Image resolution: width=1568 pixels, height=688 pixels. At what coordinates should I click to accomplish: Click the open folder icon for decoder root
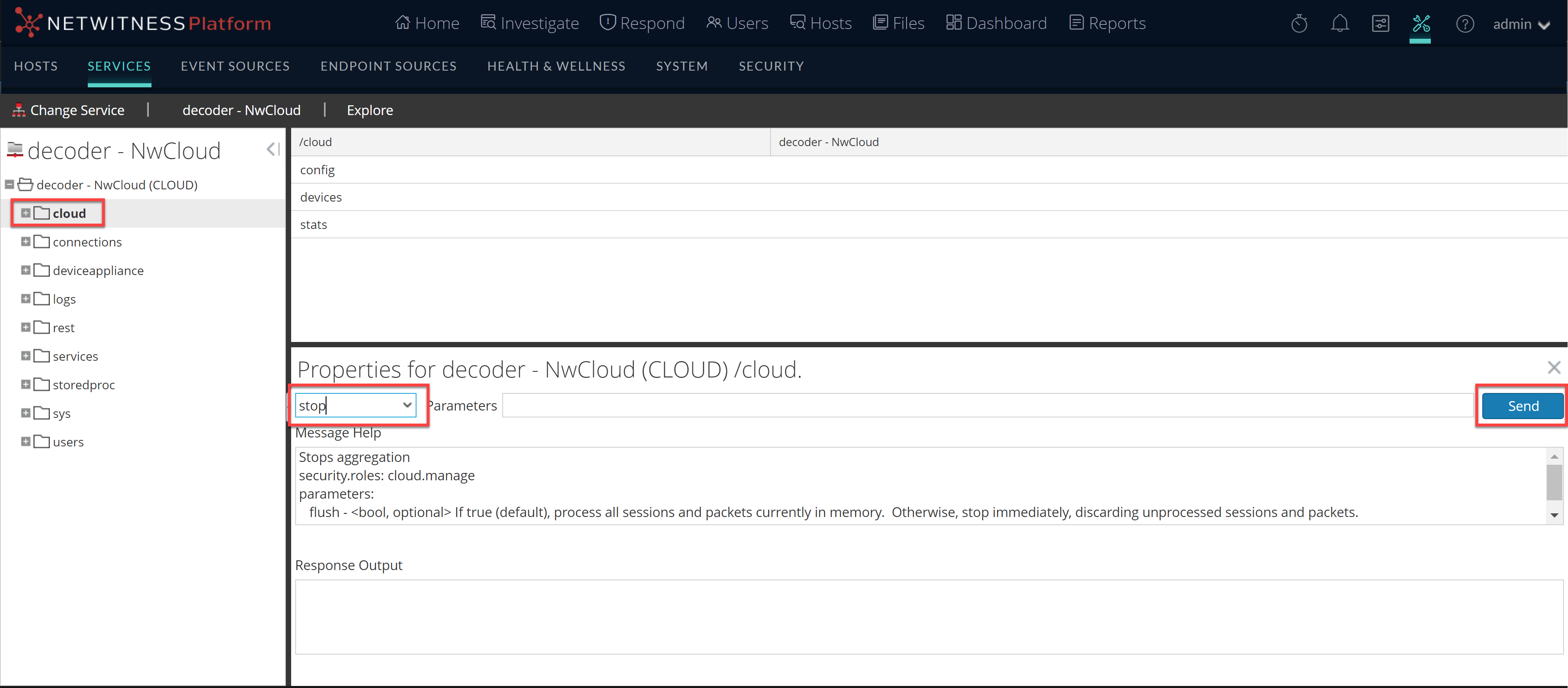(x=26, y=184)
